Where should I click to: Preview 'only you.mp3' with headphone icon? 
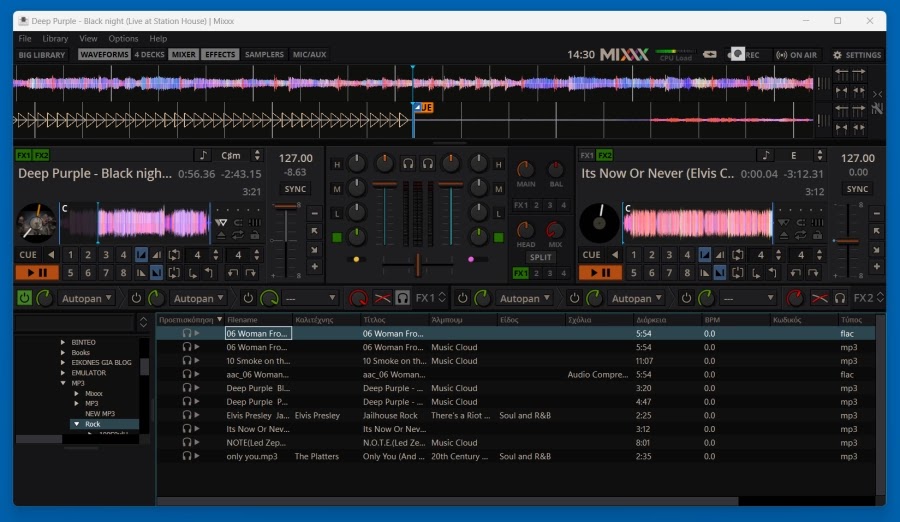(x=187, y=456)
